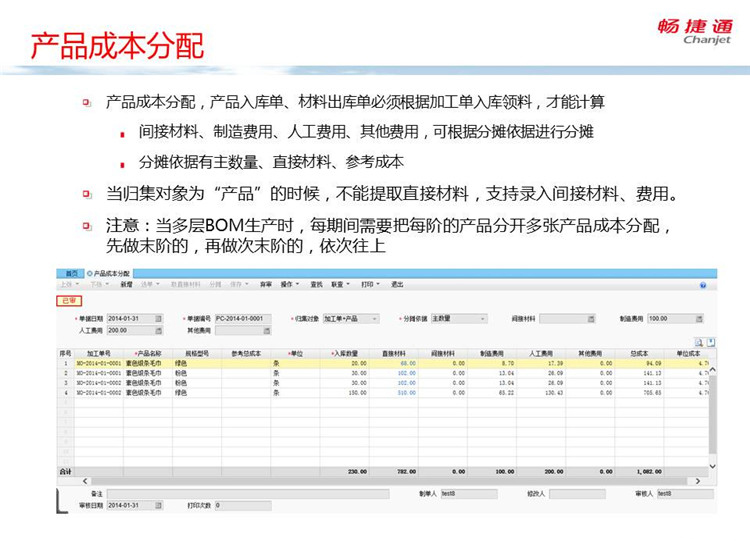750x542 pixels.
Task: Click the 审核人 field
Action: 685,494
